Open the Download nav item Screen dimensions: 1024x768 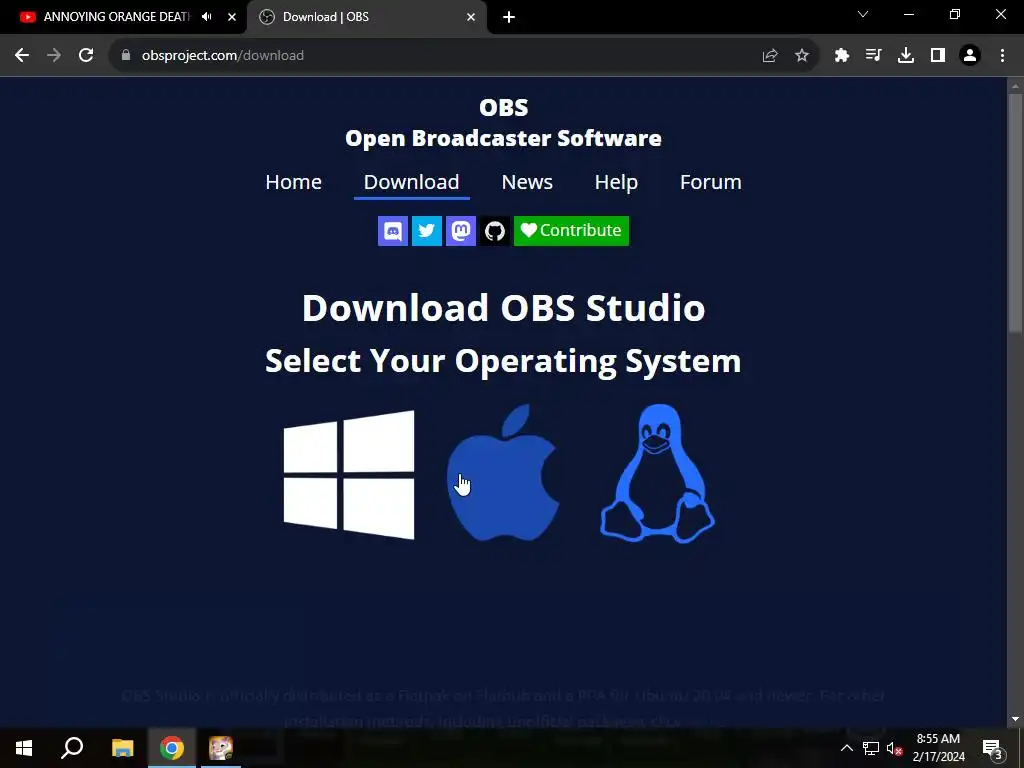tap(411, 182)
